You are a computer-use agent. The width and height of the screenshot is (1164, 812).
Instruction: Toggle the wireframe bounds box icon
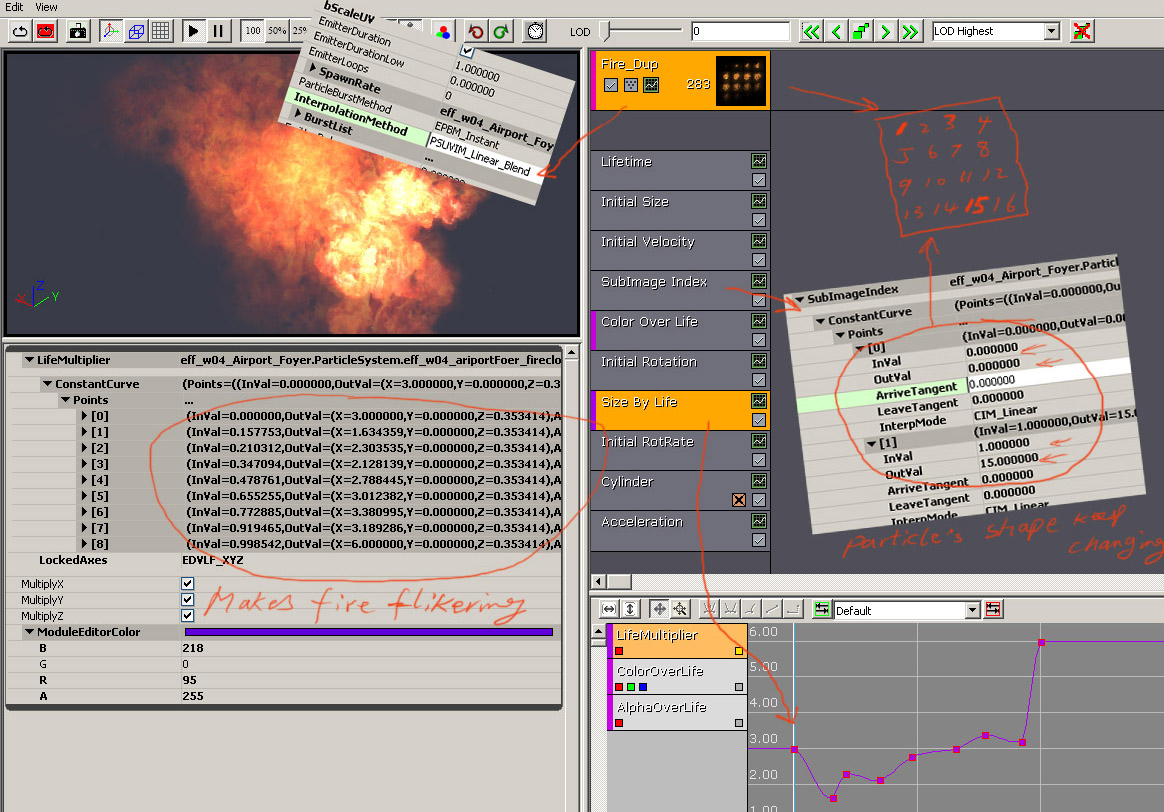pyautogui.click(x=136, y=31)
